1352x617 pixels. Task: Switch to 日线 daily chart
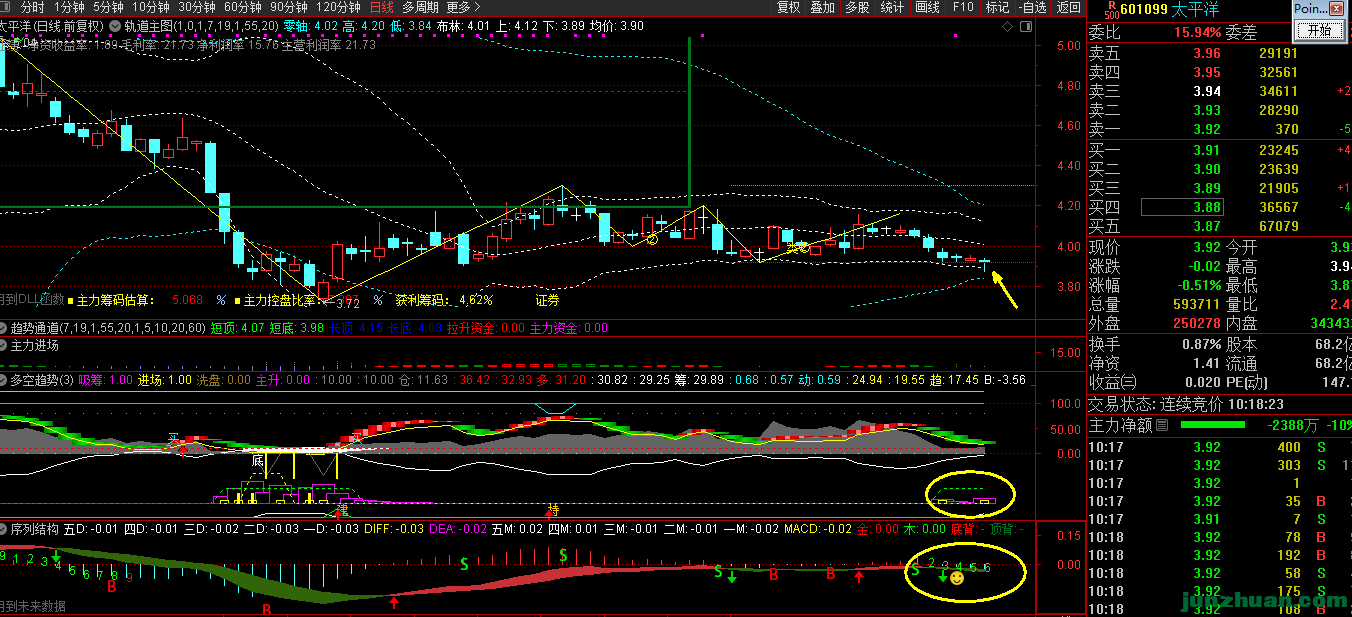(382, 7)
